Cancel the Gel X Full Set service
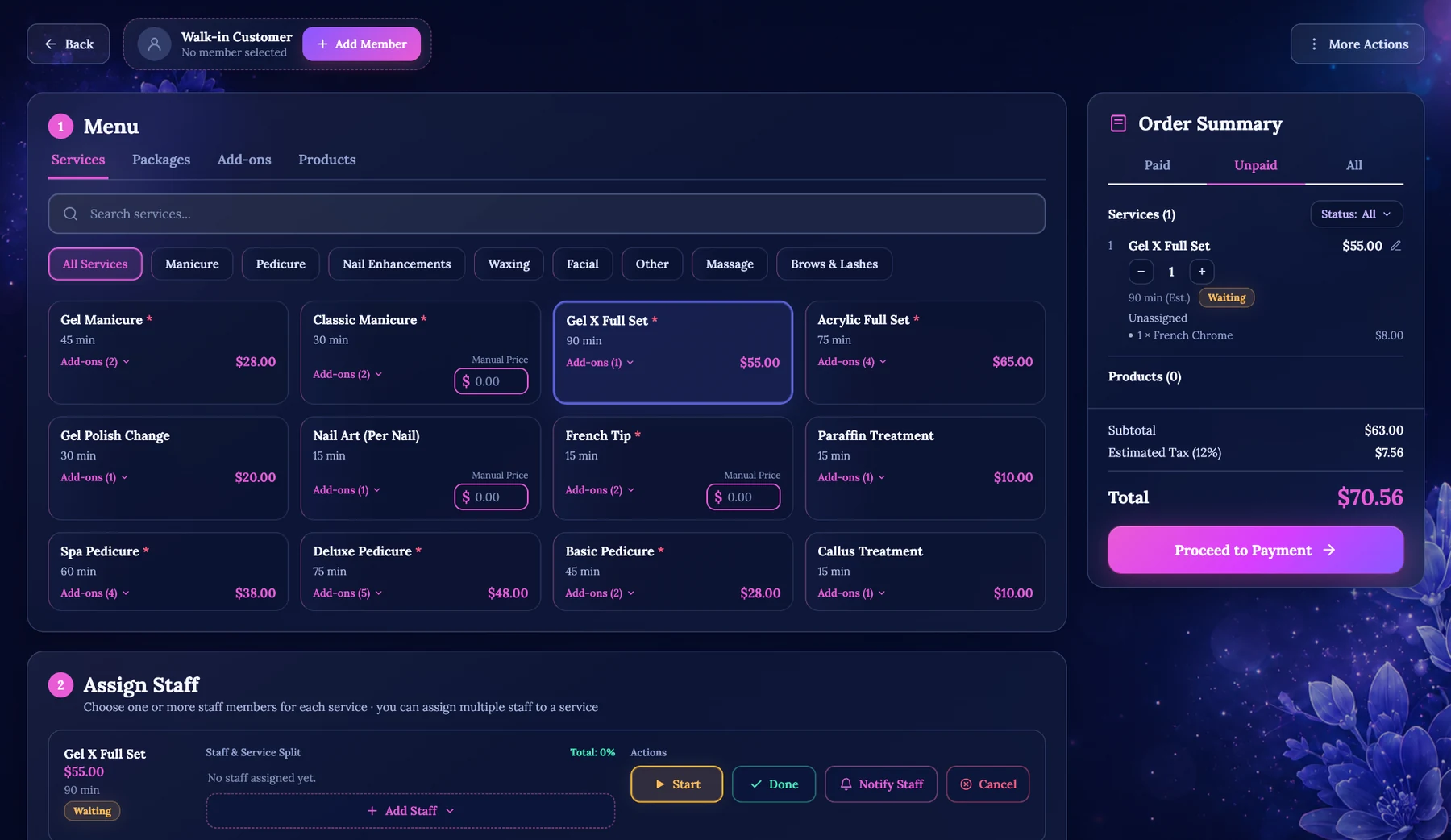 (987, 784)
